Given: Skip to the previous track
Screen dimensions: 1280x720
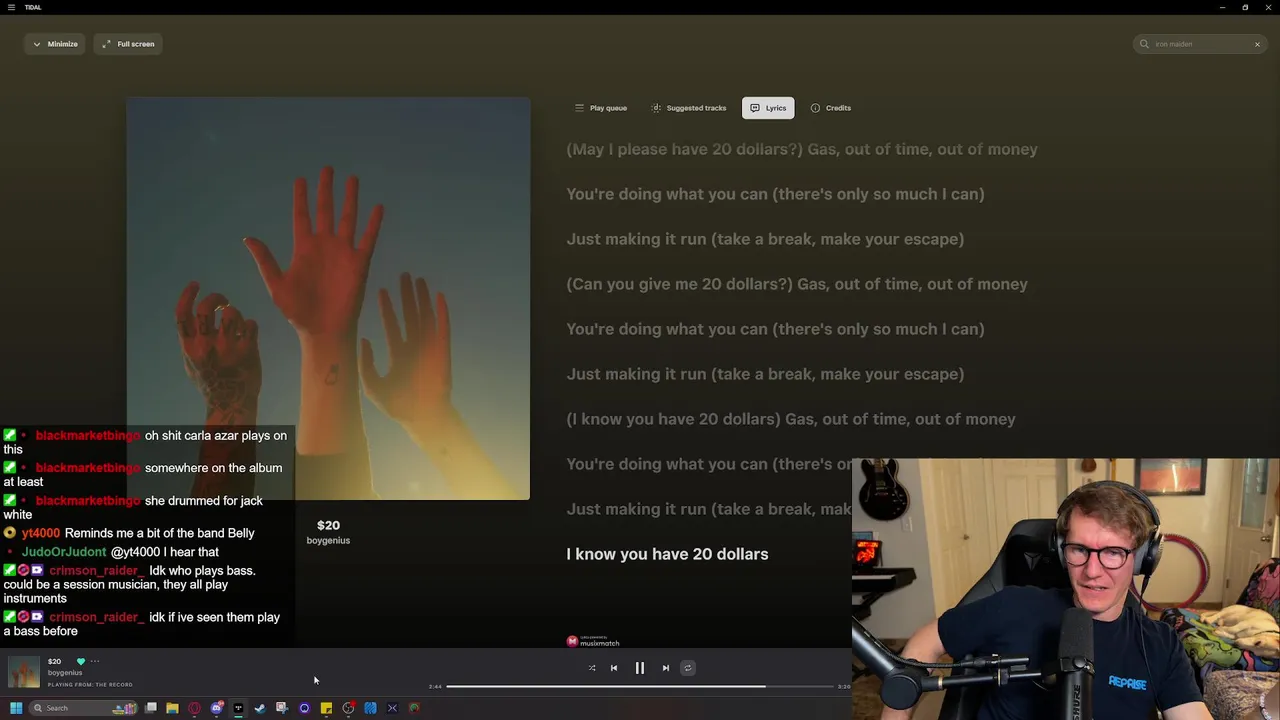Looking at the screenshot, I should [614, 668].
